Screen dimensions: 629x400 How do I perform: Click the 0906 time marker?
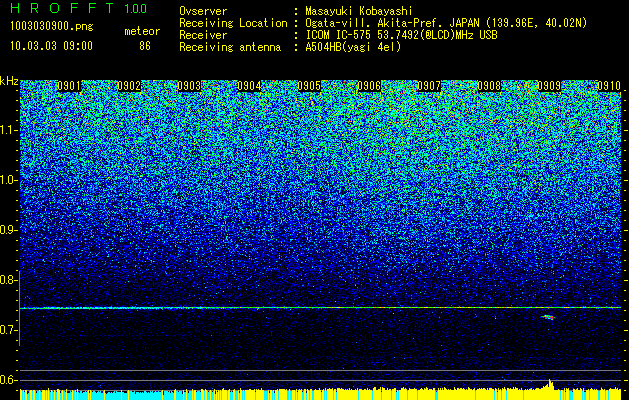[x=369, y=86]
